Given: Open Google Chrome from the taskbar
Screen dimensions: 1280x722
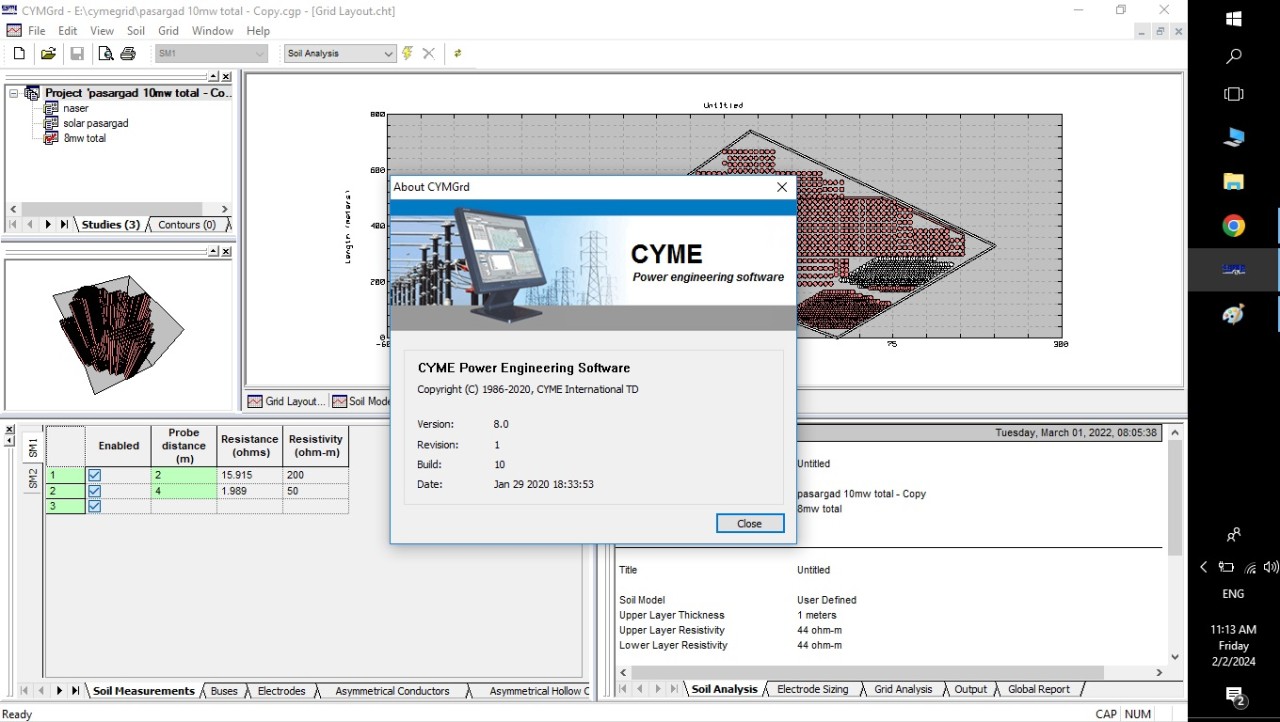Looking at the screenshot, I should [1234, 226].
